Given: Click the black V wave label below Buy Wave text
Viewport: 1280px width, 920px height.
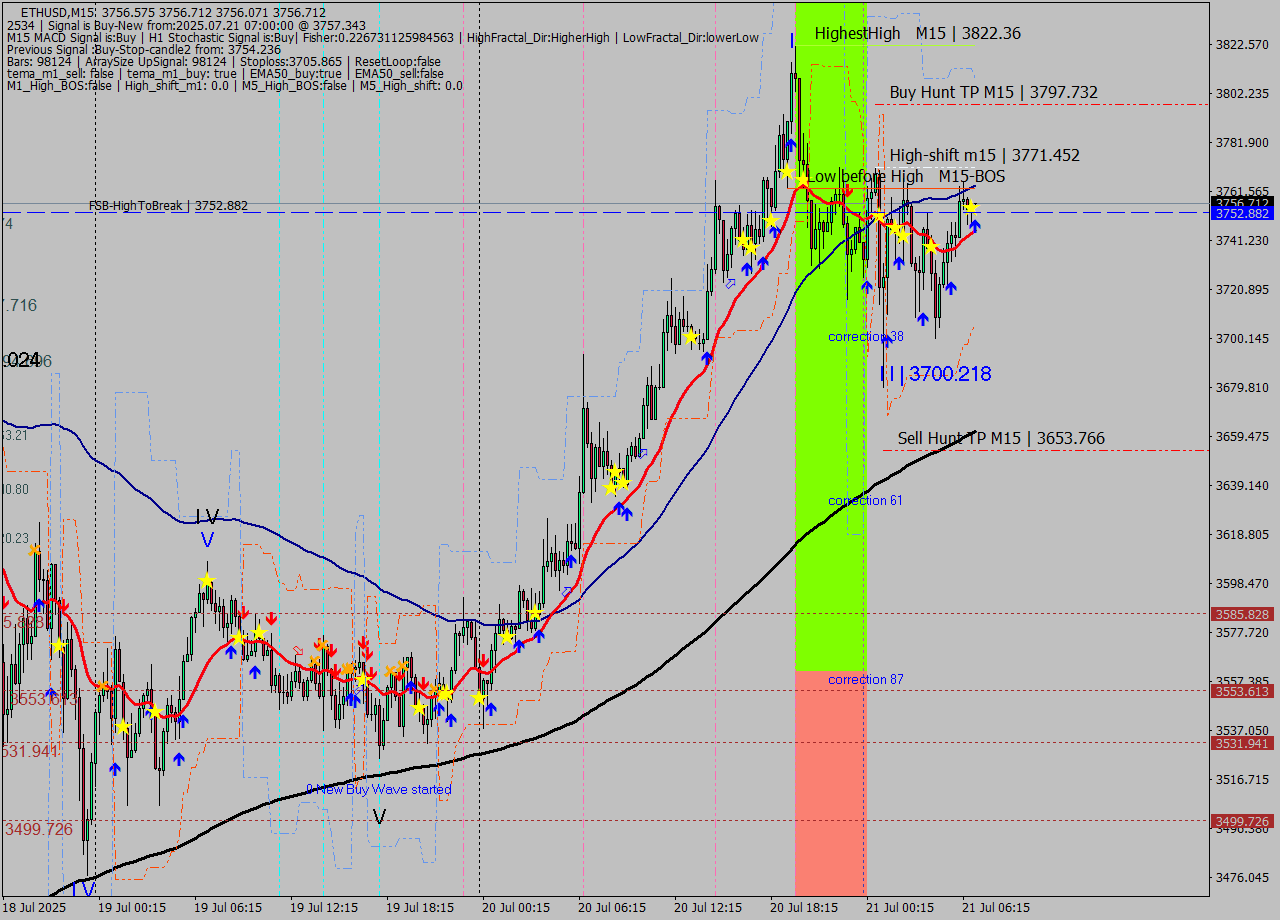Looking at the screenshot, I should tap(379, 817).
